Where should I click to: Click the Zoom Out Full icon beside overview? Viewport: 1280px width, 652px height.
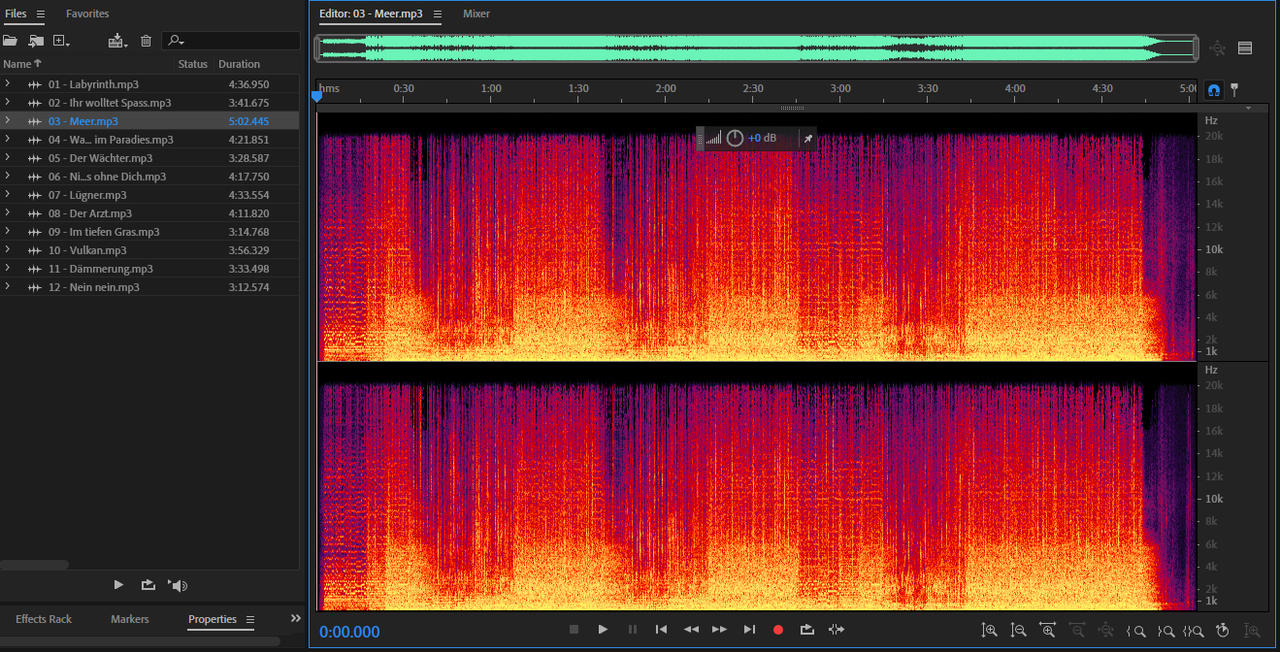[1217, 48]
